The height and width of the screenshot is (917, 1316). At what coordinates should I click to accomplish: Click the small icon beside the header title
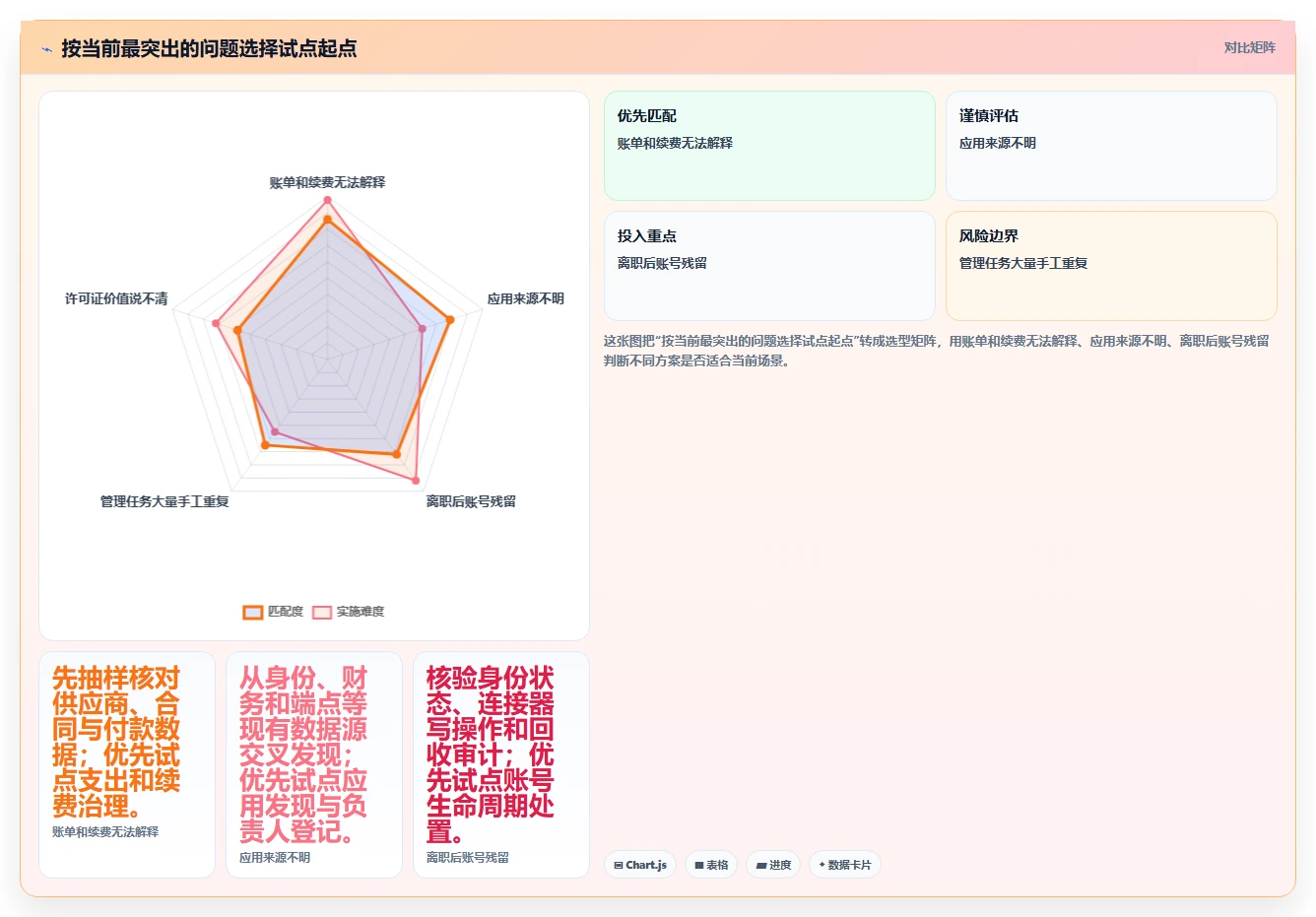click(46, 49)
